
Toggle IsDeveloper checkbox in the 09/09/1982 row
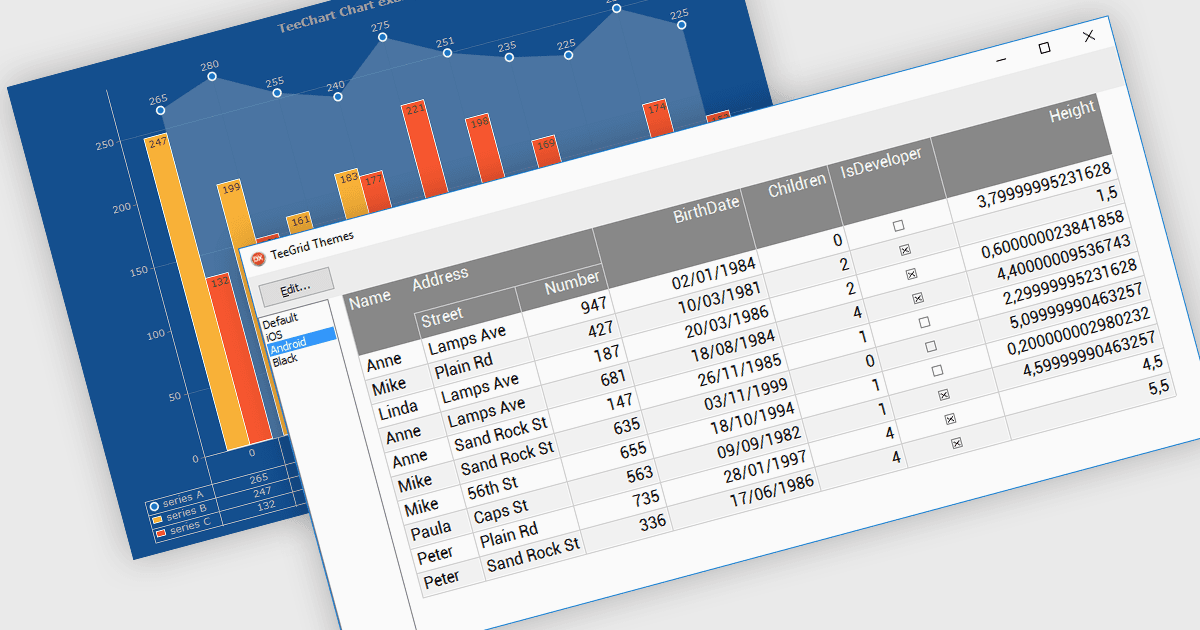pyautogui.click(x=943, y=394)
